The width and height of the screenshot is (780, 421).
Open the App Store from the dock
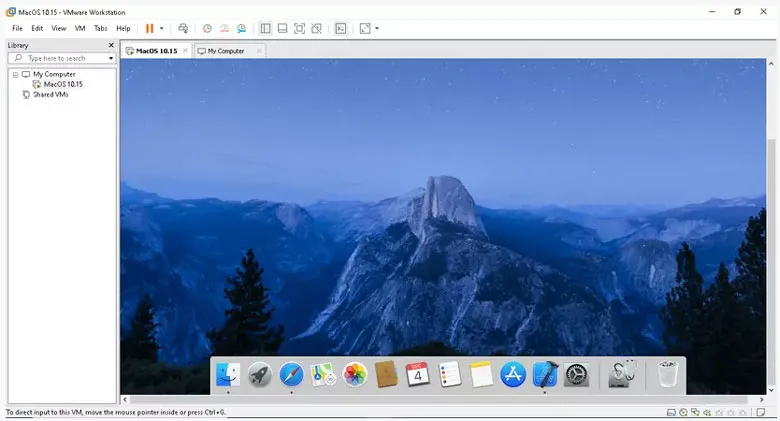(x=513, y=374)
